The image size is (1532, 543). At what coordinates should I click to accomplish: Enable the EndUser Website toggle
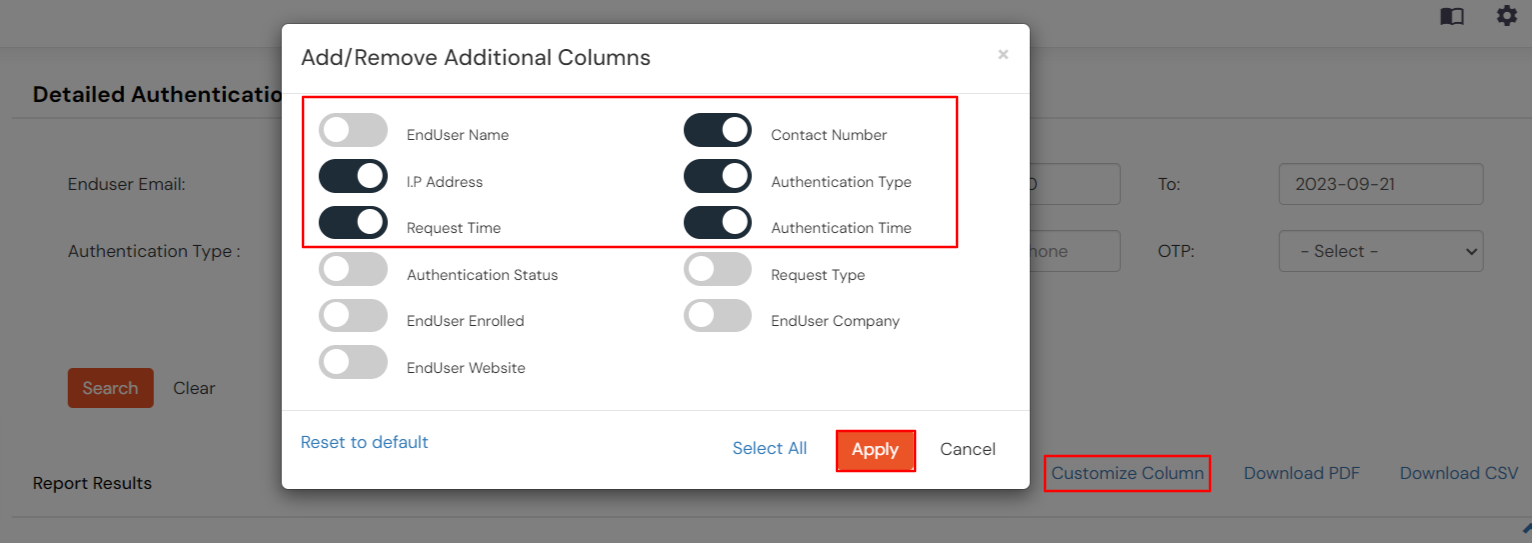pos(353,362)
